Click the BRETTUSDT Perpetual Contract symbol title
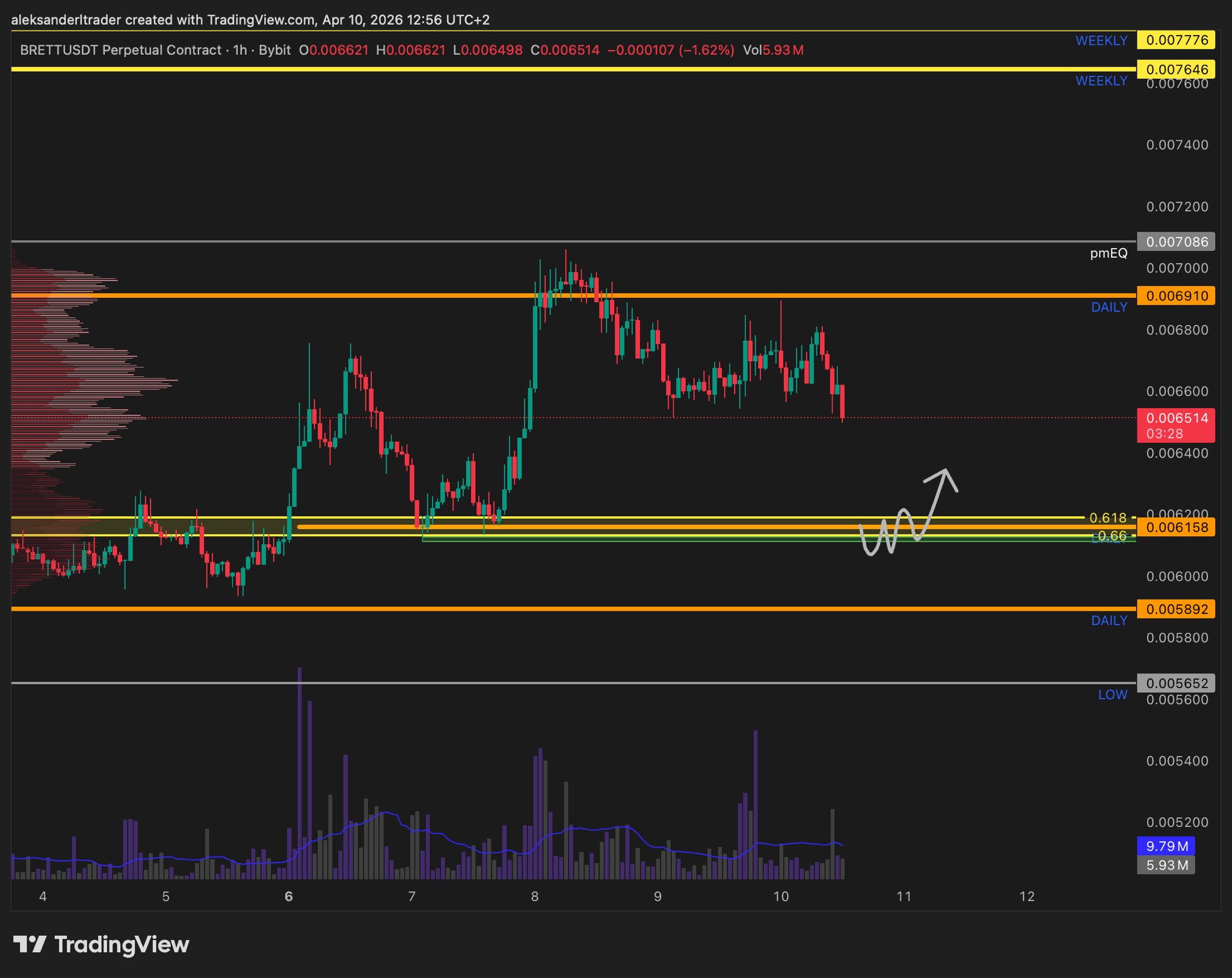Viewport: 1232px width, 978px height. click(120, 50)
